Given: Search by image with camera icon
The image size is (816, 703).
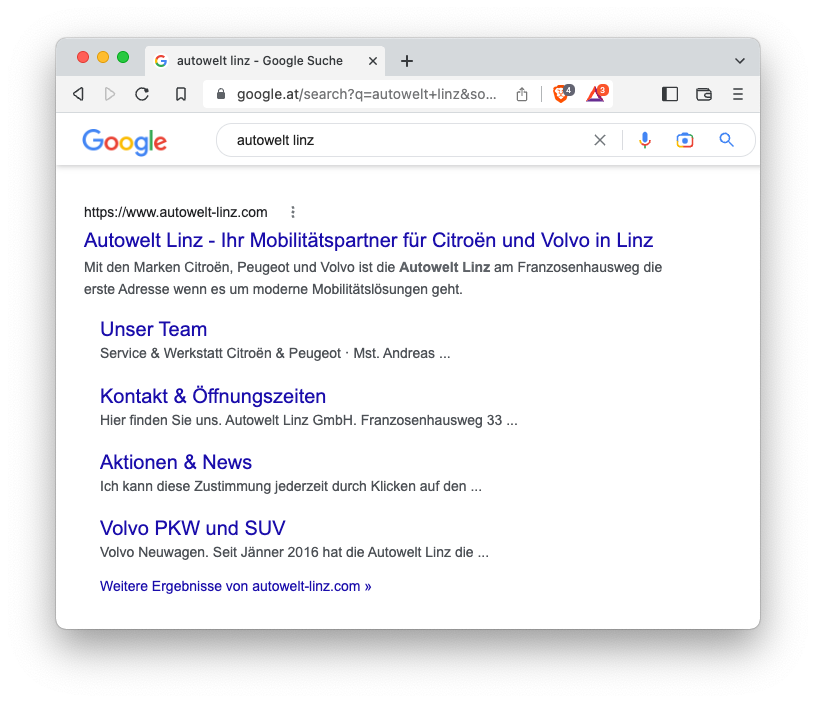Looking at the screenshot, I should coord(685,140).
